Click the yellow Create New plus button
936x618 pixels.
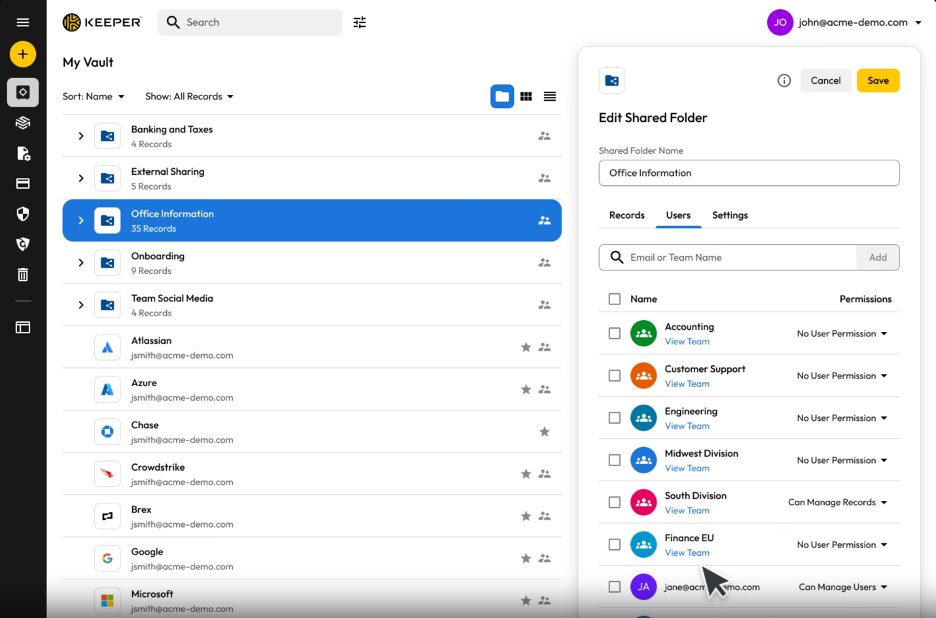coord(22,54)
